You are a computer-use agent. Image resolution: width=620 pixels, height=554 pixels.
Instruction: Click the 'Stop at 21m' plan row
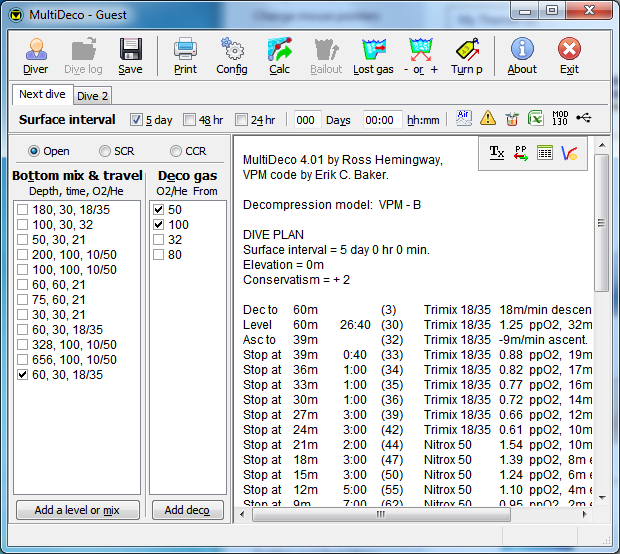click(417, 445)
